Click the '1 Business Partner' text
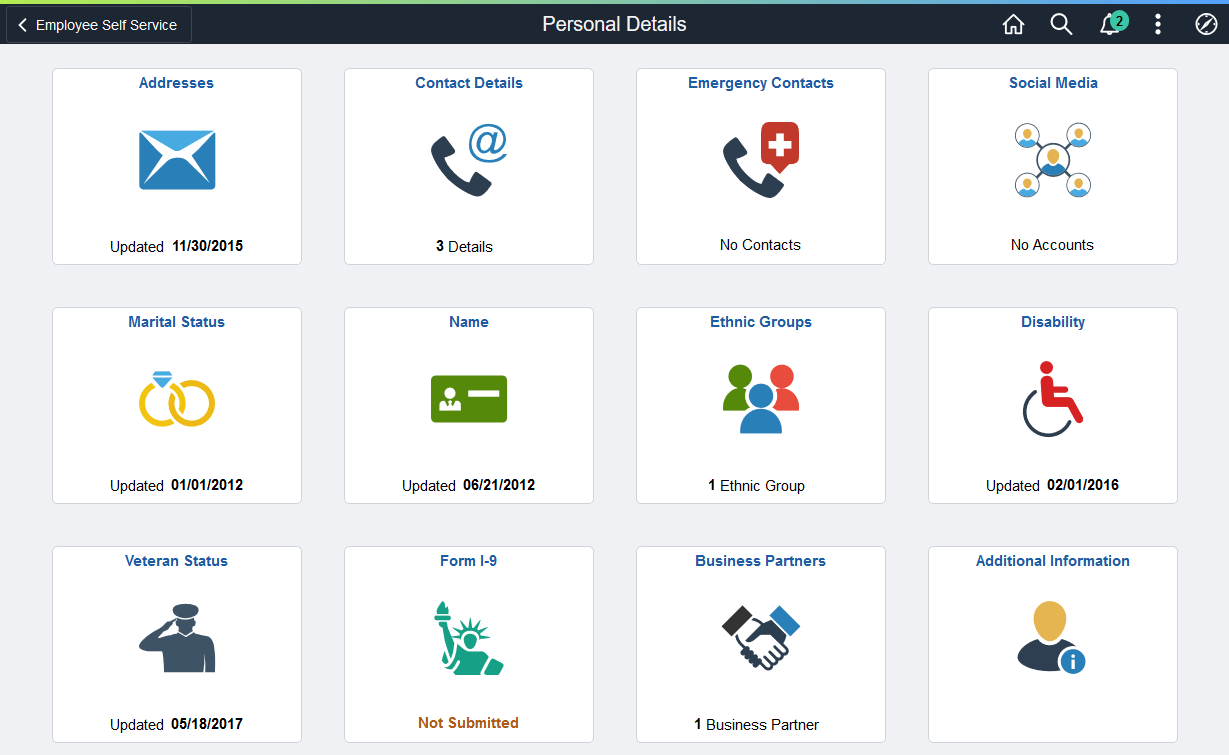 757,724
